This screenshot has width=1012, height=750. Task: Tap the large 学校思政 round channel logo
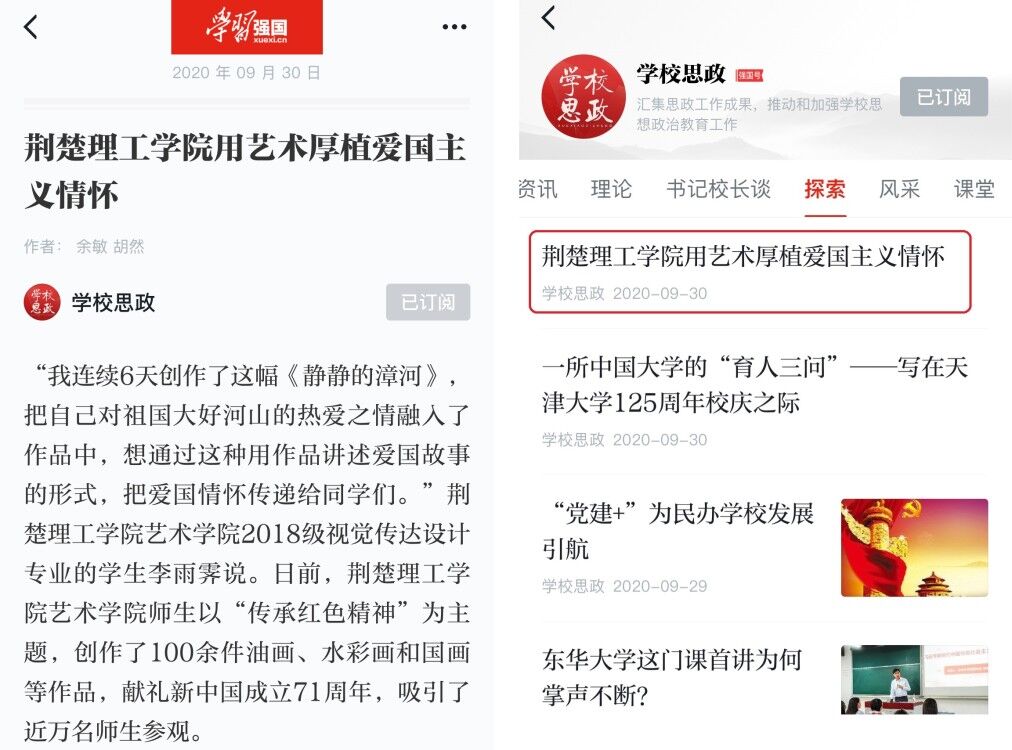point(583,97)
